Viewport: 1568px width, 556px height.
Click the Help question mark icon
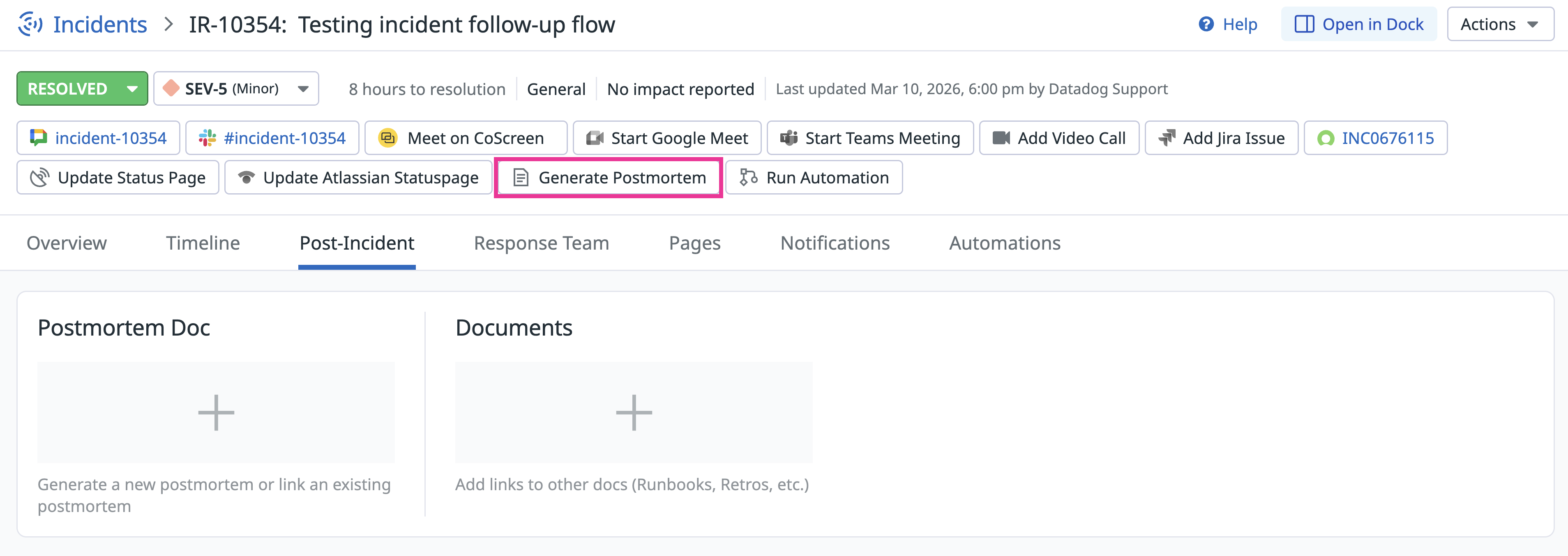tap(1206, 24)
